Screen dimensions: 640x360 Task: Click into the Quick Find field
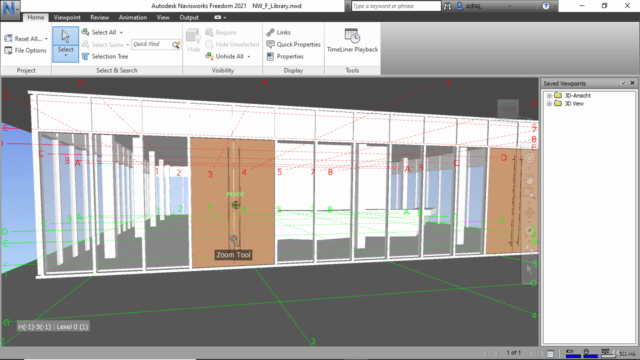click(152, 44)
